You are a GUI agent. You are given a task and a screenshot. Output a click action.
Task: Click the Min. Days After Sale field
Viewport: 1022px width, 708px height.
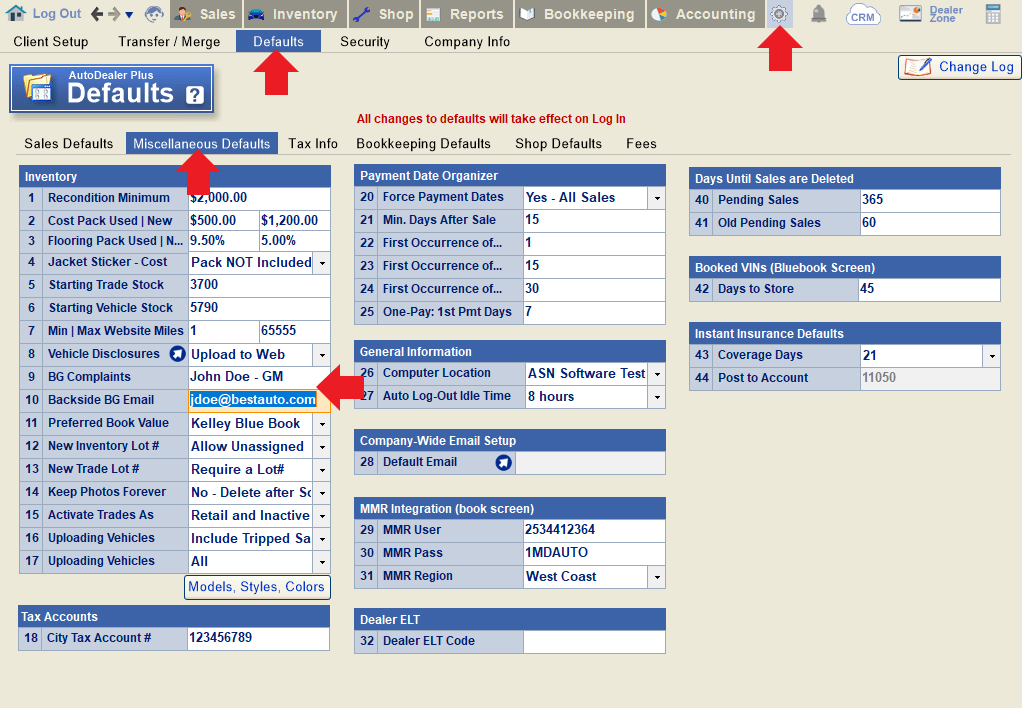(x=594, y=220)
